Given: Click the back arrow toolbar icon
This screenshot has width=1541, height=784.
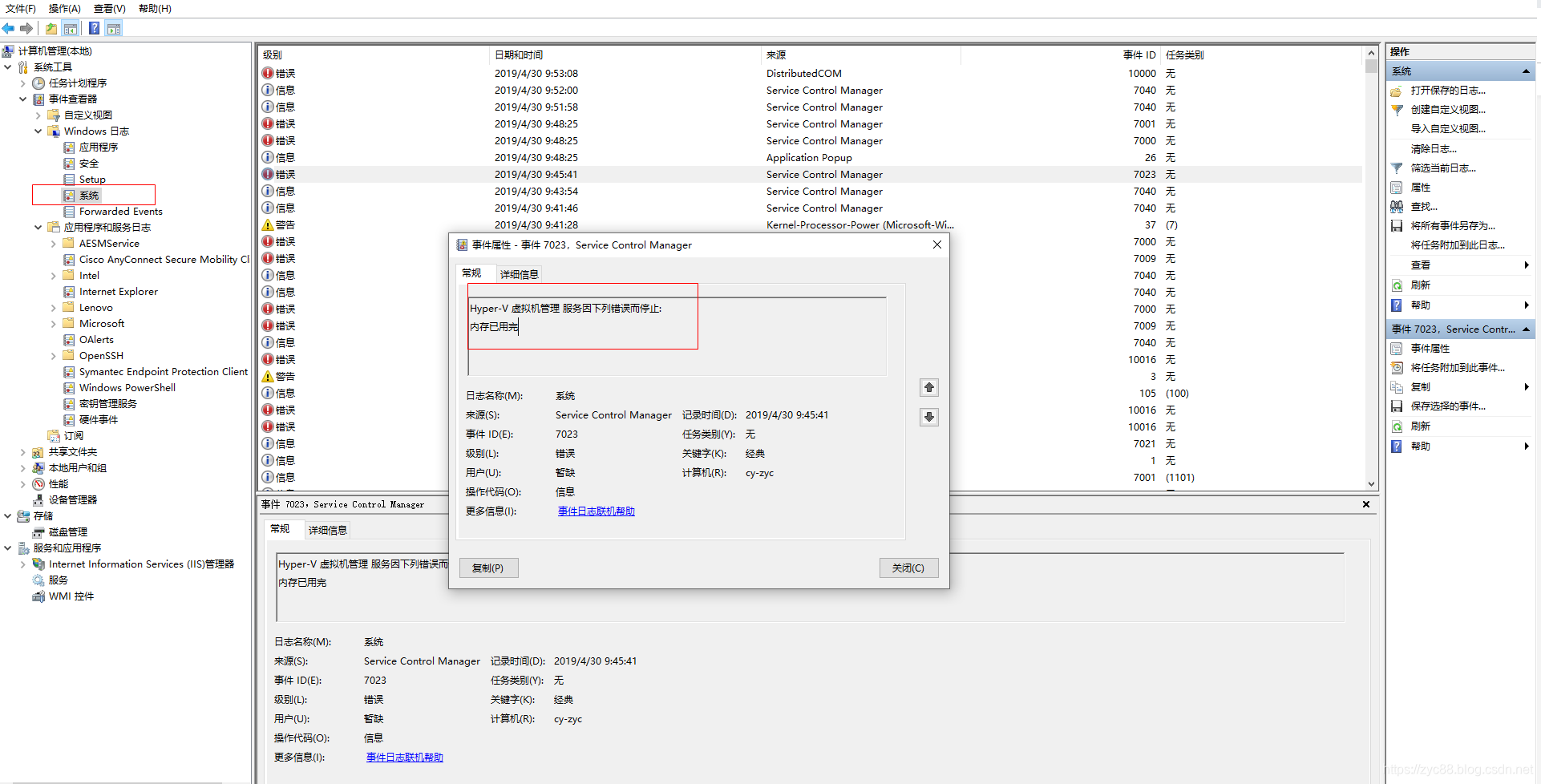Looking at the screenshot, I should click(x=9, y=29).
